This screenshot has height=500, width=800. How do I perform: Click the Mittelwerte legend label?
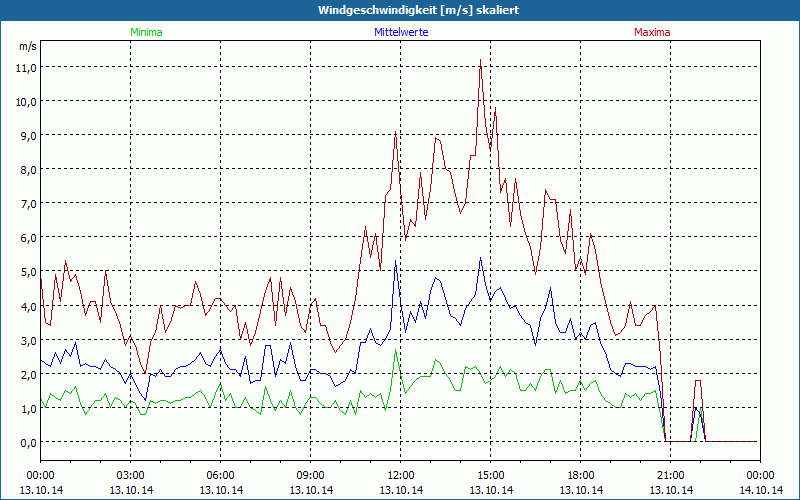pos(401,32)
